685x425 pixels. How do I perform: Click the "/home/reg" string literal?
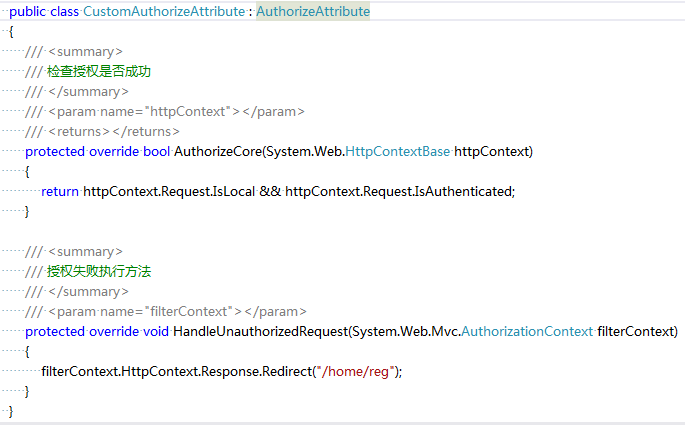pos(357,372)
